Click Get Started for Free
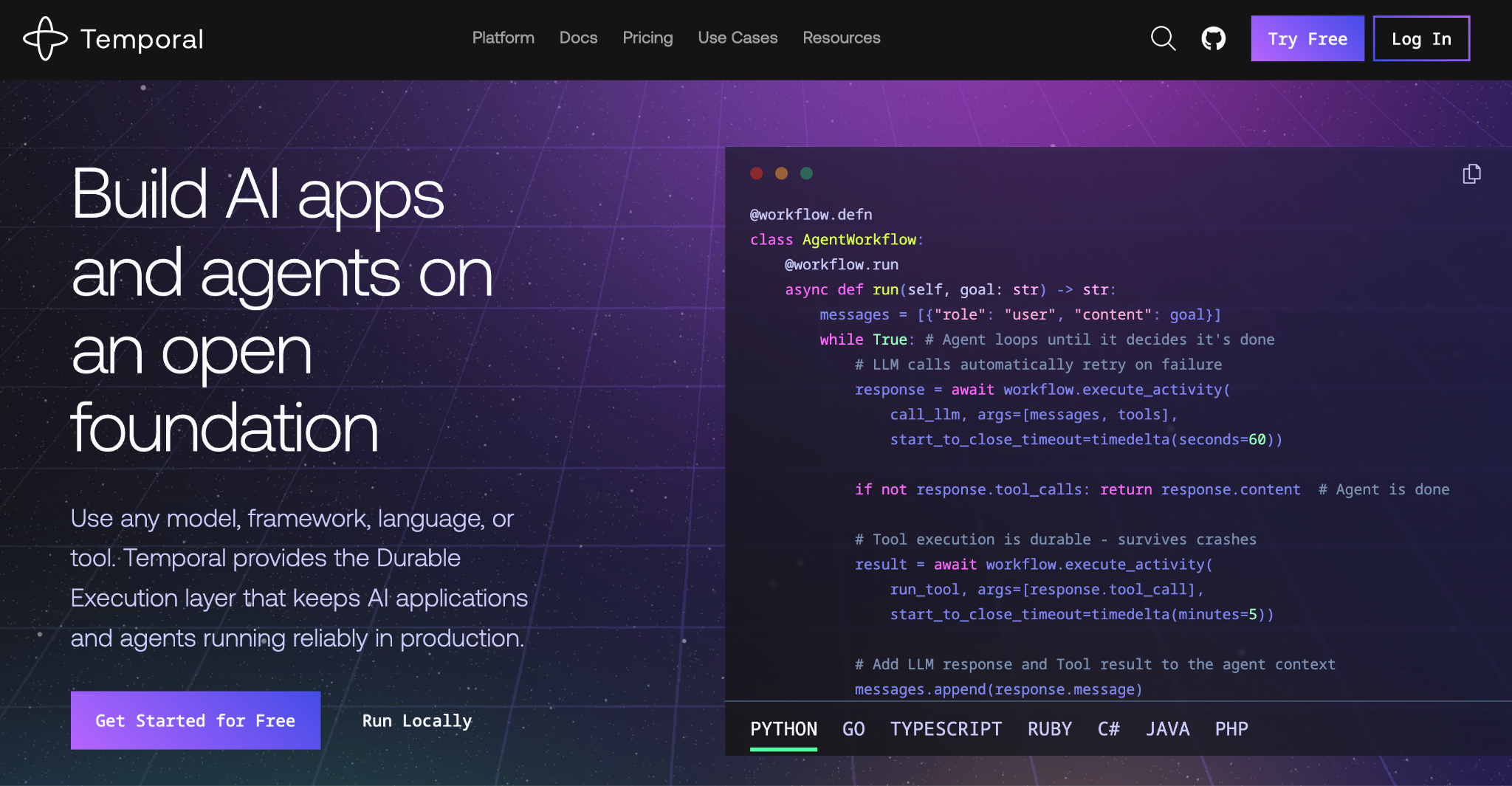This screenshot has height=786, width=1512. tap(196, 720)
